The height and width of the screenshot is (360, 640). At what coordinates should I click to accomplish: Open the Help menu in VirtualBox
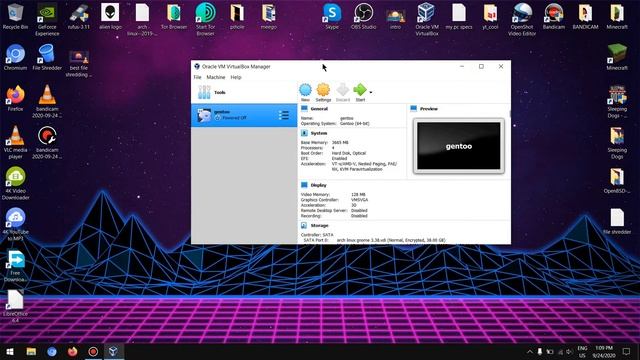pyautogui.click(x=236, y=77)
